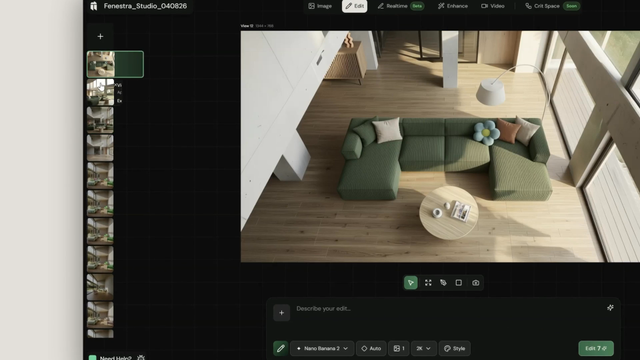Click the camera tool in canvas toolbar
Viewport: 640px width, 360px height.
476,282
